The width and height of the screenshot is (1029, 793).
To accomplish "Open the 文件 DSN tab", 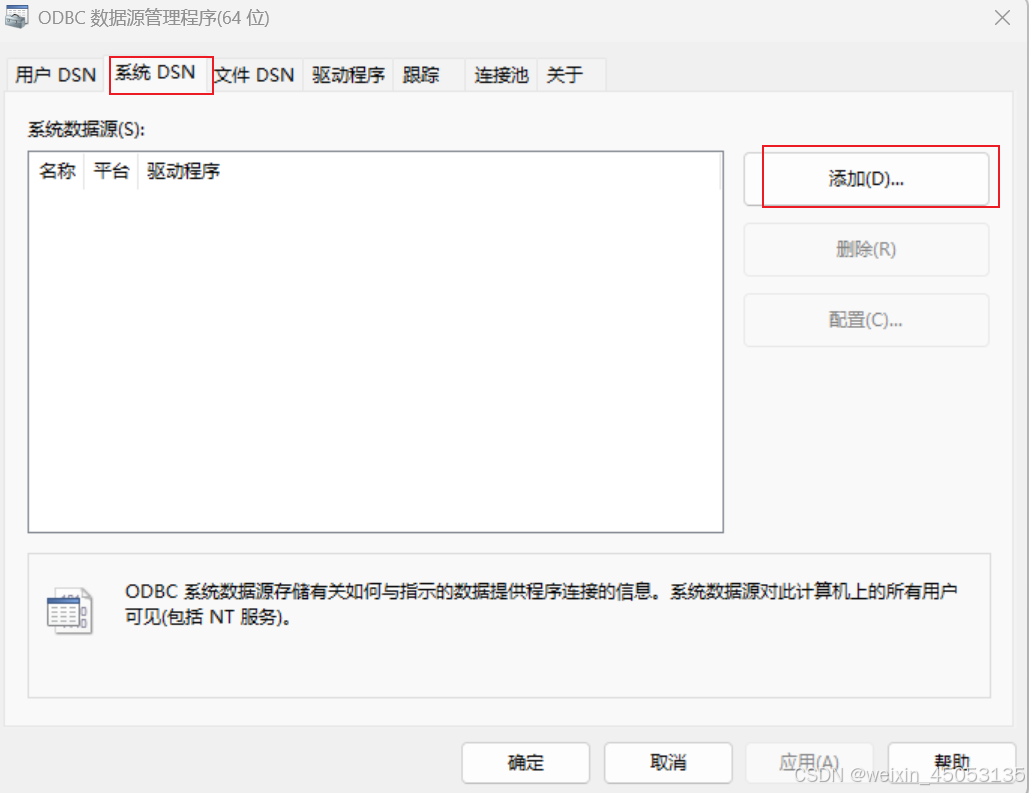I will [255, 75].
